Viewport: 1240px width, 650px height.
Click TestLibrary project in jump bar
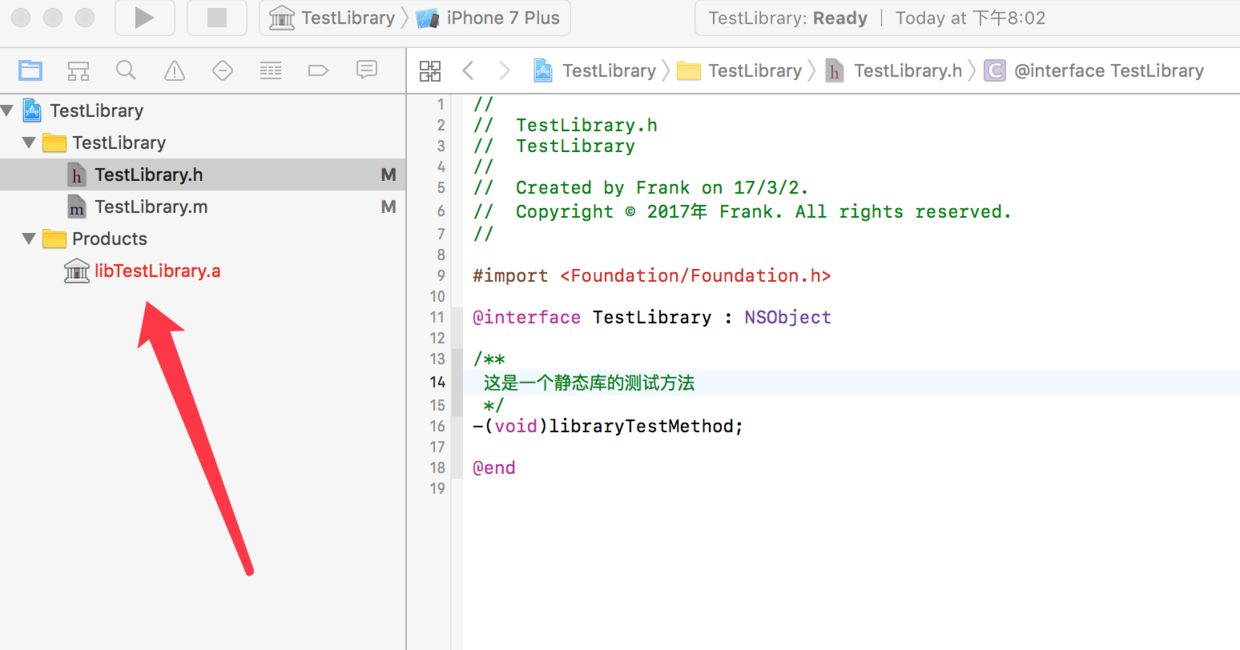pyautogui.click(x=594, y=70)
